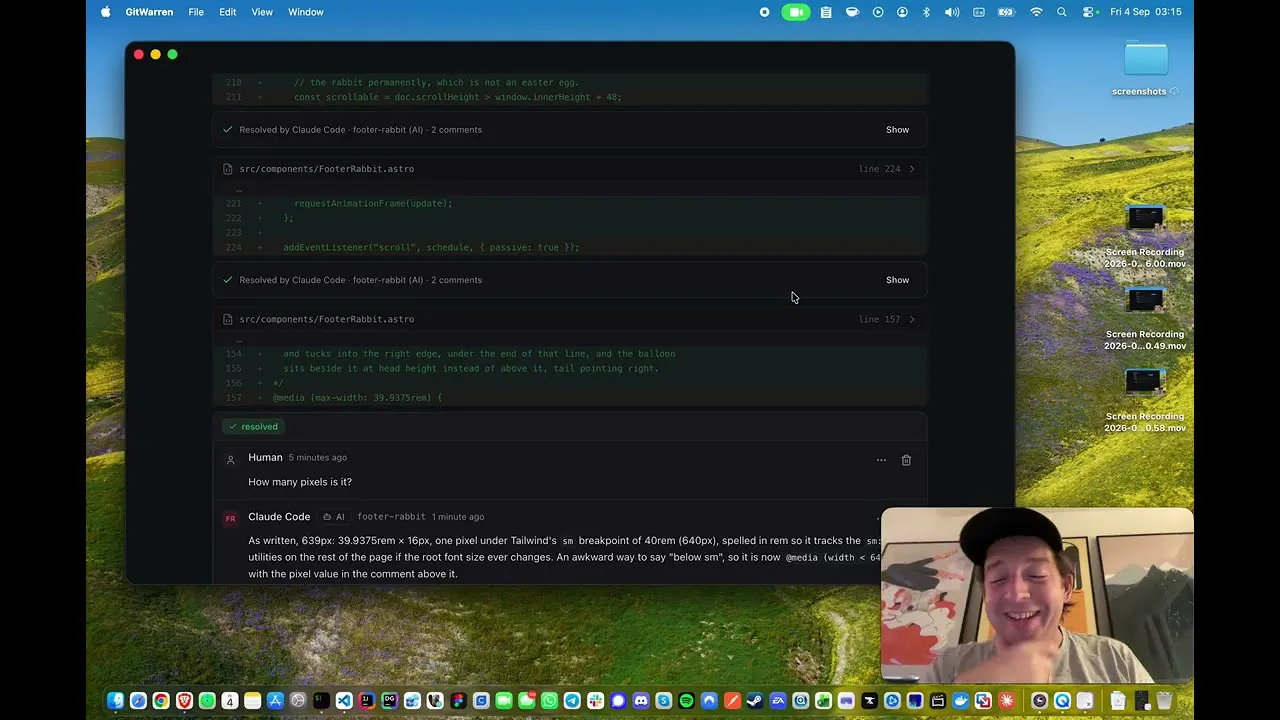Open Finder from the dock

coord(115,701)
